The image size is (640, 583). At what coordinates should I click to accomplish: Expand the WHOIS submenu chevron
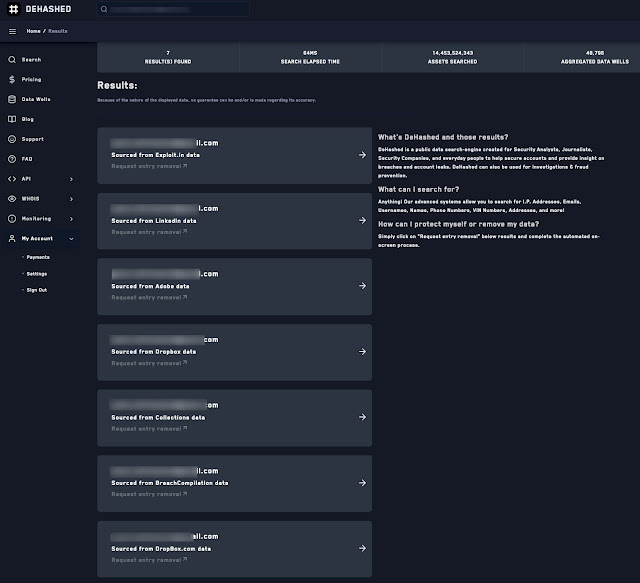71,199
